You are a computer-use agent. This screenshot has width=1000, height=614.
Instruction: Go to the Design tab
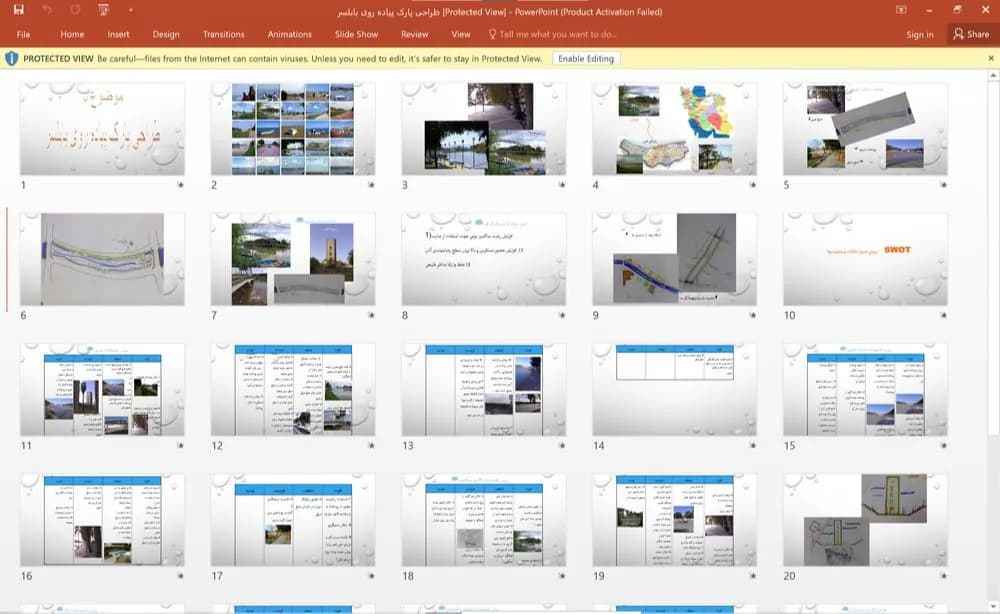(166, 34)
